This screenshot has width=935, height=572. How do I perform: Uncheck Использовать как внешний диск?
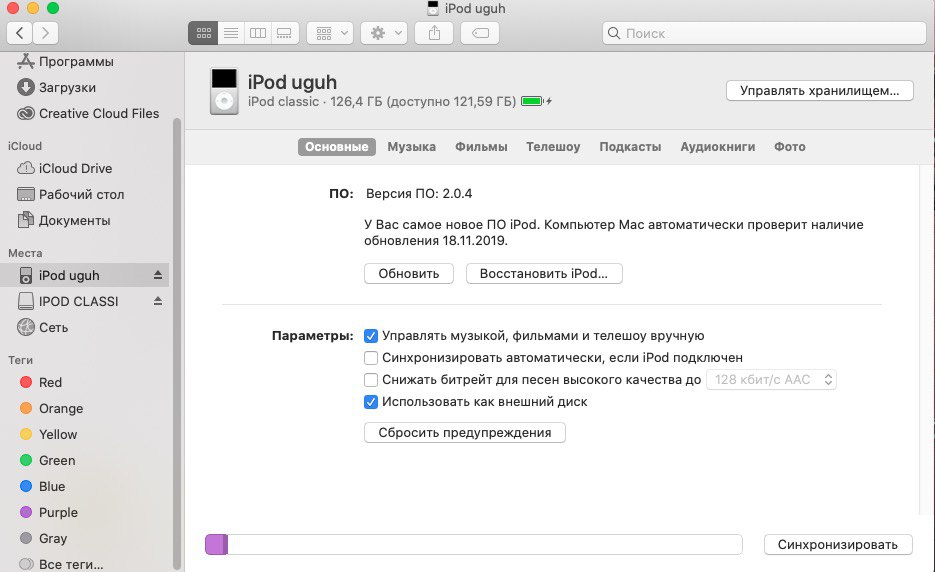(x=371, y=402)
